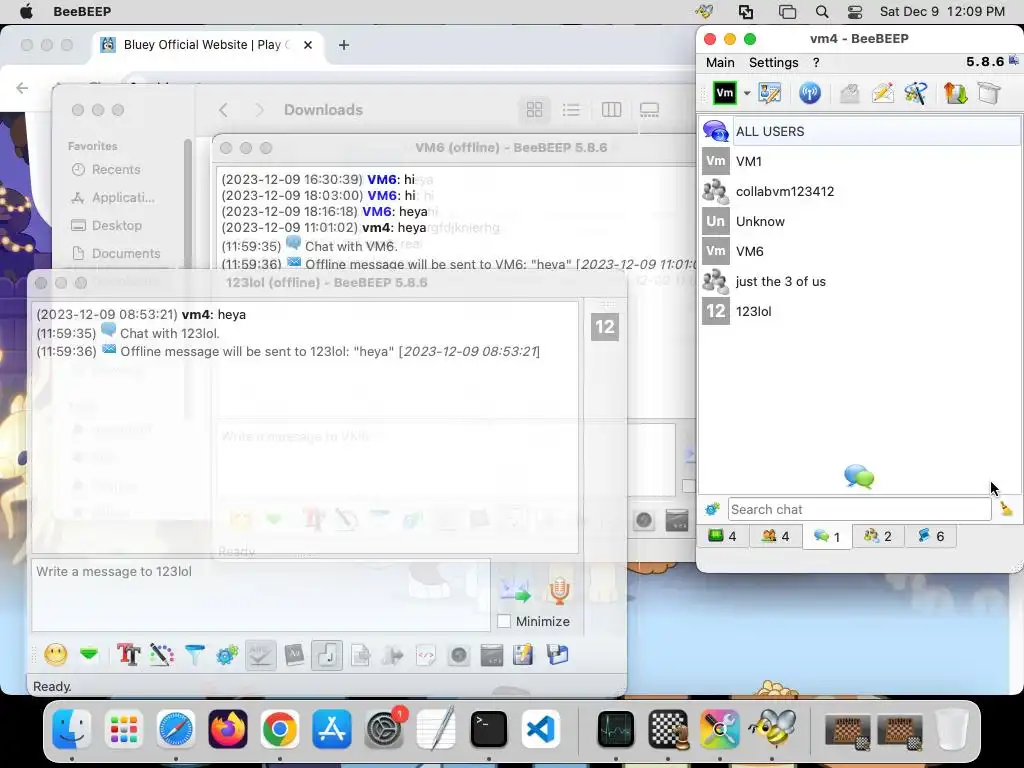Open chat settings gears in 123lol toolbar
Image resolution: width=1024 pixels, height=768 pixels.
[x=227, y=654]
